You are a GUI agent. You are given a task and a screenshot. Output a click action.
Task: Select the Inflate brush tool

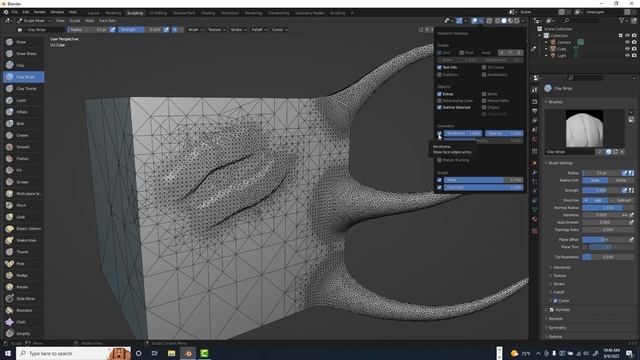(x=23, y=112)
